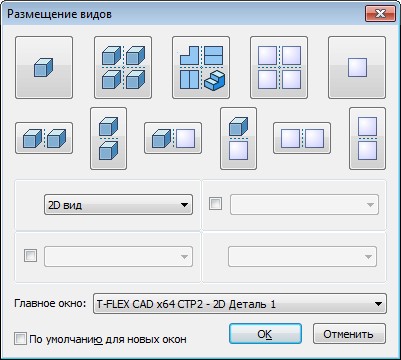The height and width of the screenshot is (360, 401).
Task: Choose 3D above 2D stacked layout
Action: pyautogui.click(x=238, y=138)
